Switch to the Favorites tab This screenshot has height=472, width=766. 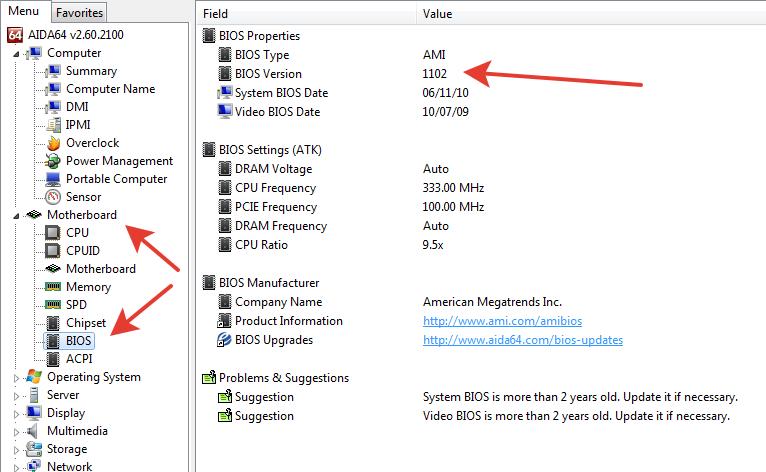click(79, 13)
